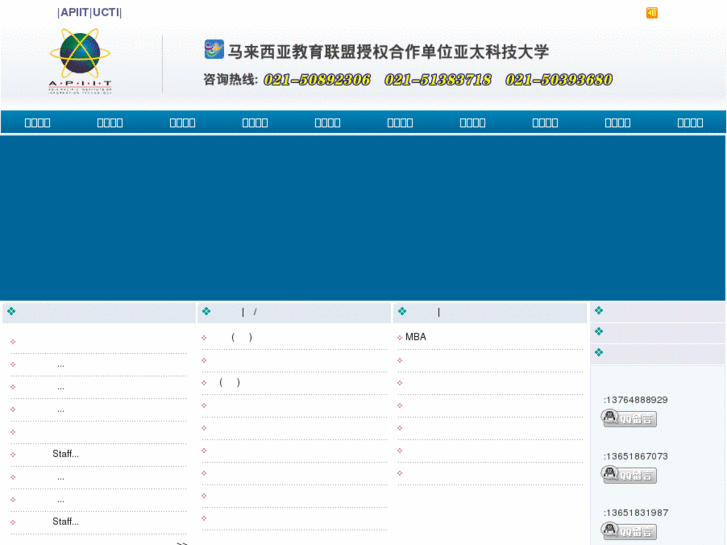
Task: Click the hotline number 021-51383718
Action: pos(438,80)
